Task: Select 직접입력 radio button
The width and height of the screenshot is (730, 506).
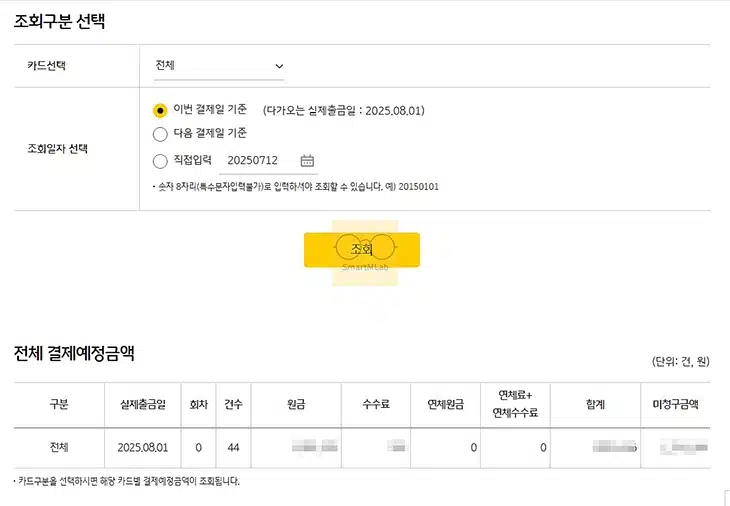Action: [x=160, y=161]
